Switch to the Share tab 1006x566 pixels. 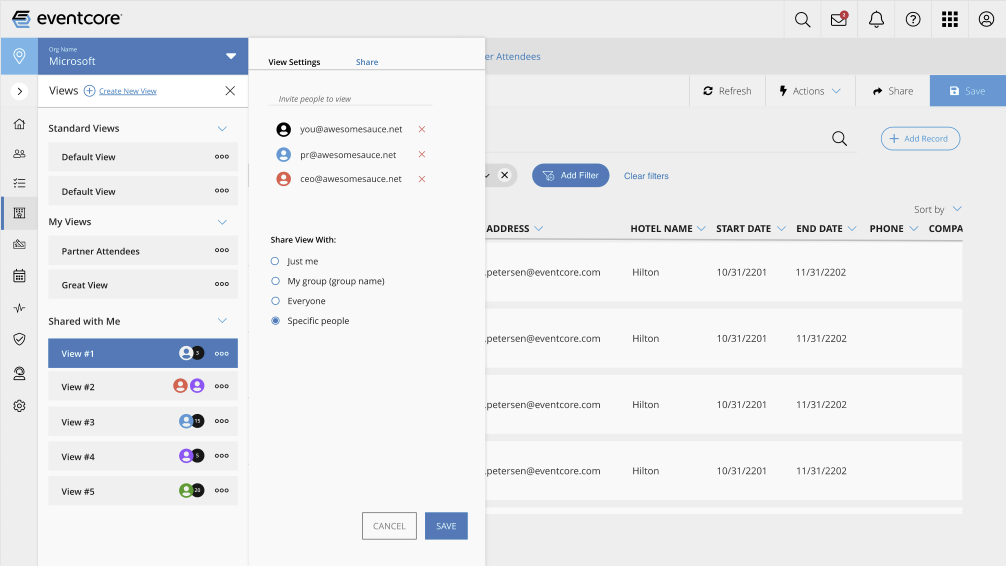click(367, 62)
